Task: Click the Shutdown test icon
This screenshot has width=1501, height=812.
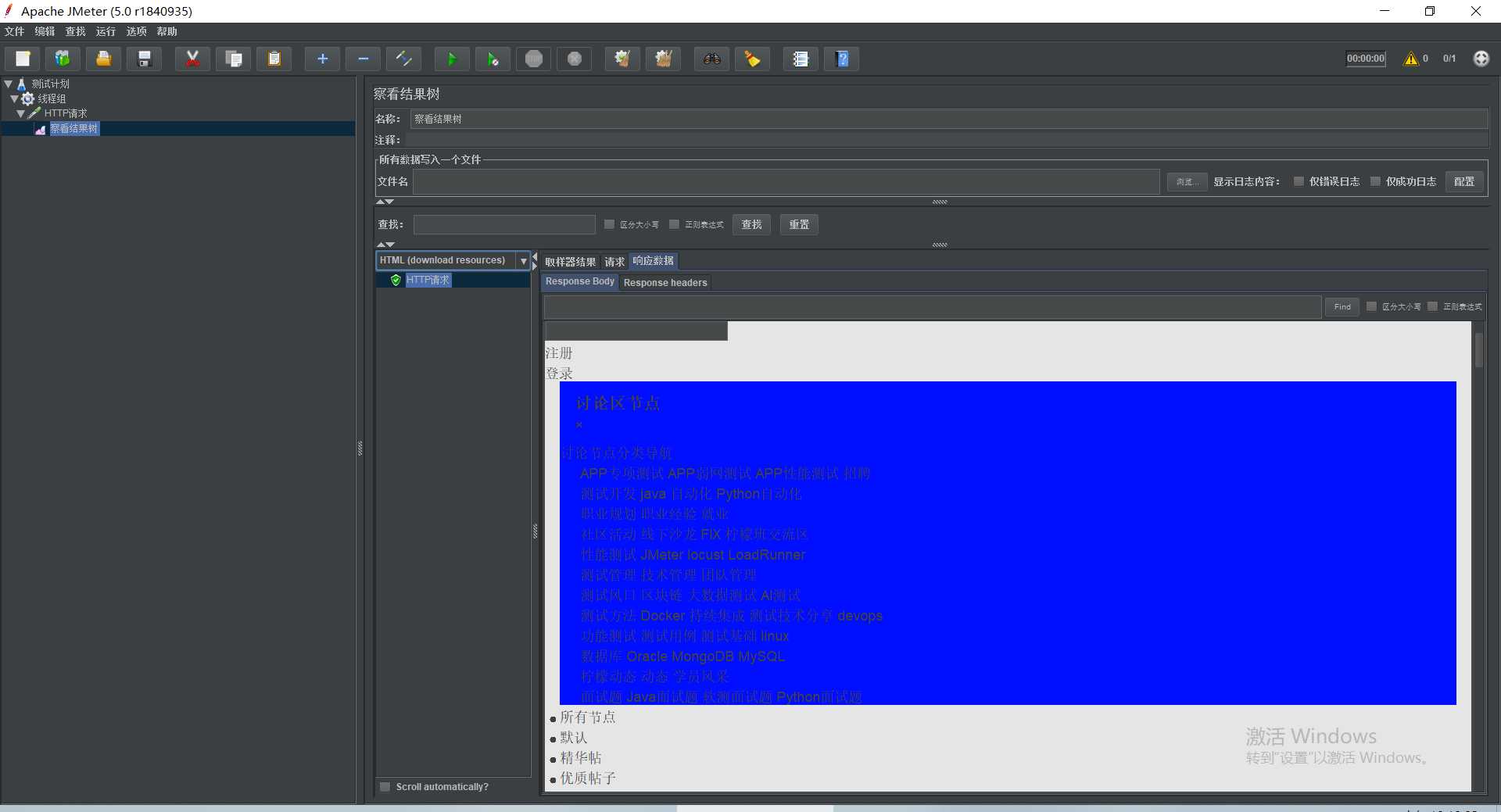Action: tap(575, 59)
